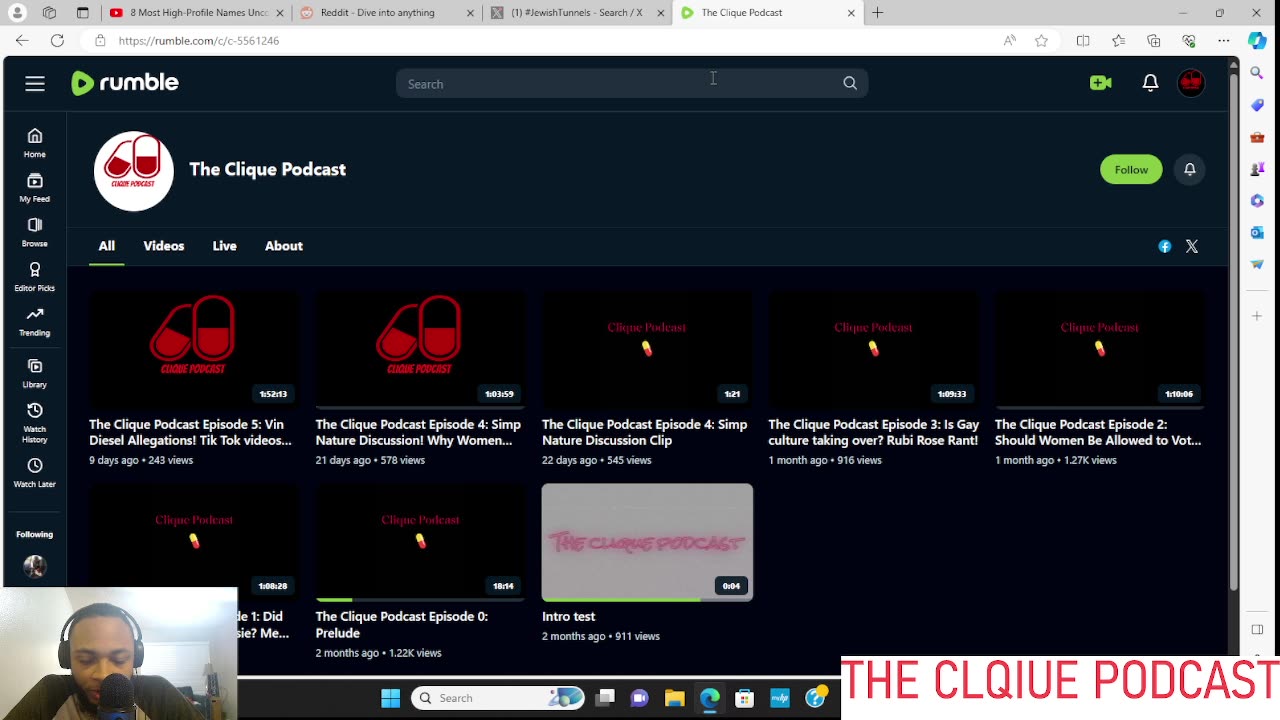Open Editor Picks in the sidebar
The image size is (1280, 720).
click(35, 277)
